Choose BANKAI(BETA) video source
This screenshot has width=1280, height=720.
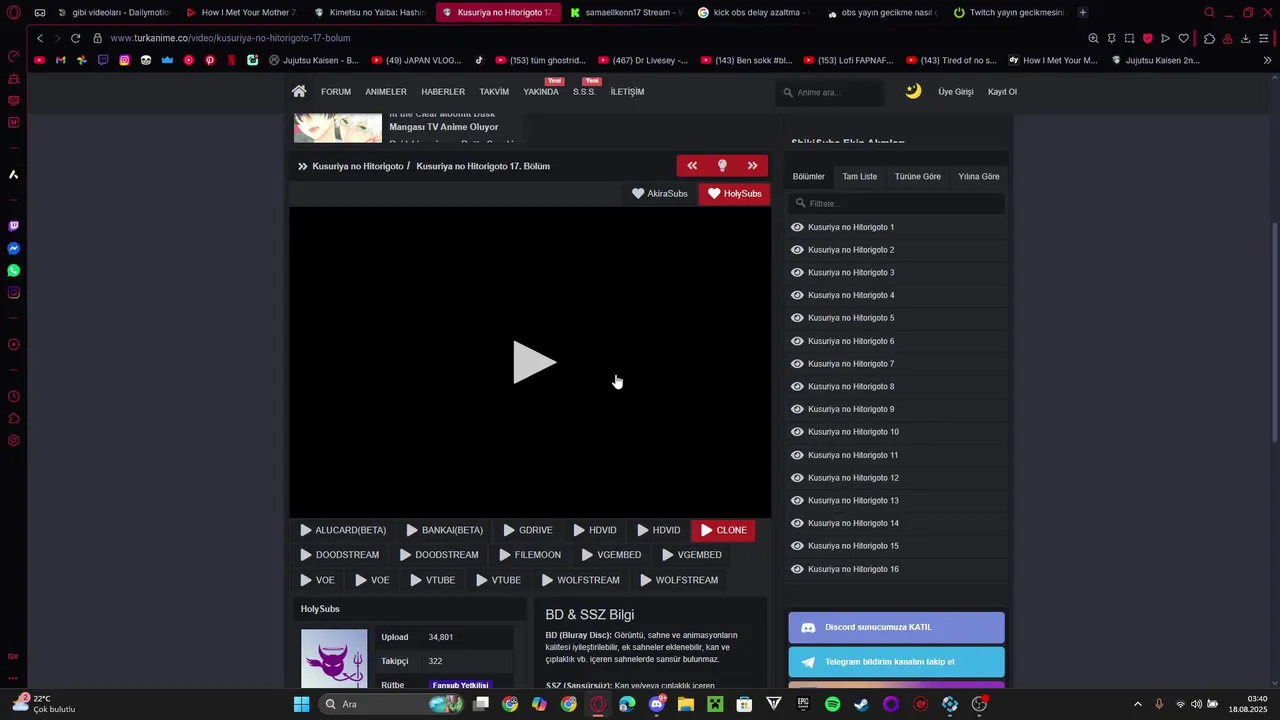445,530
